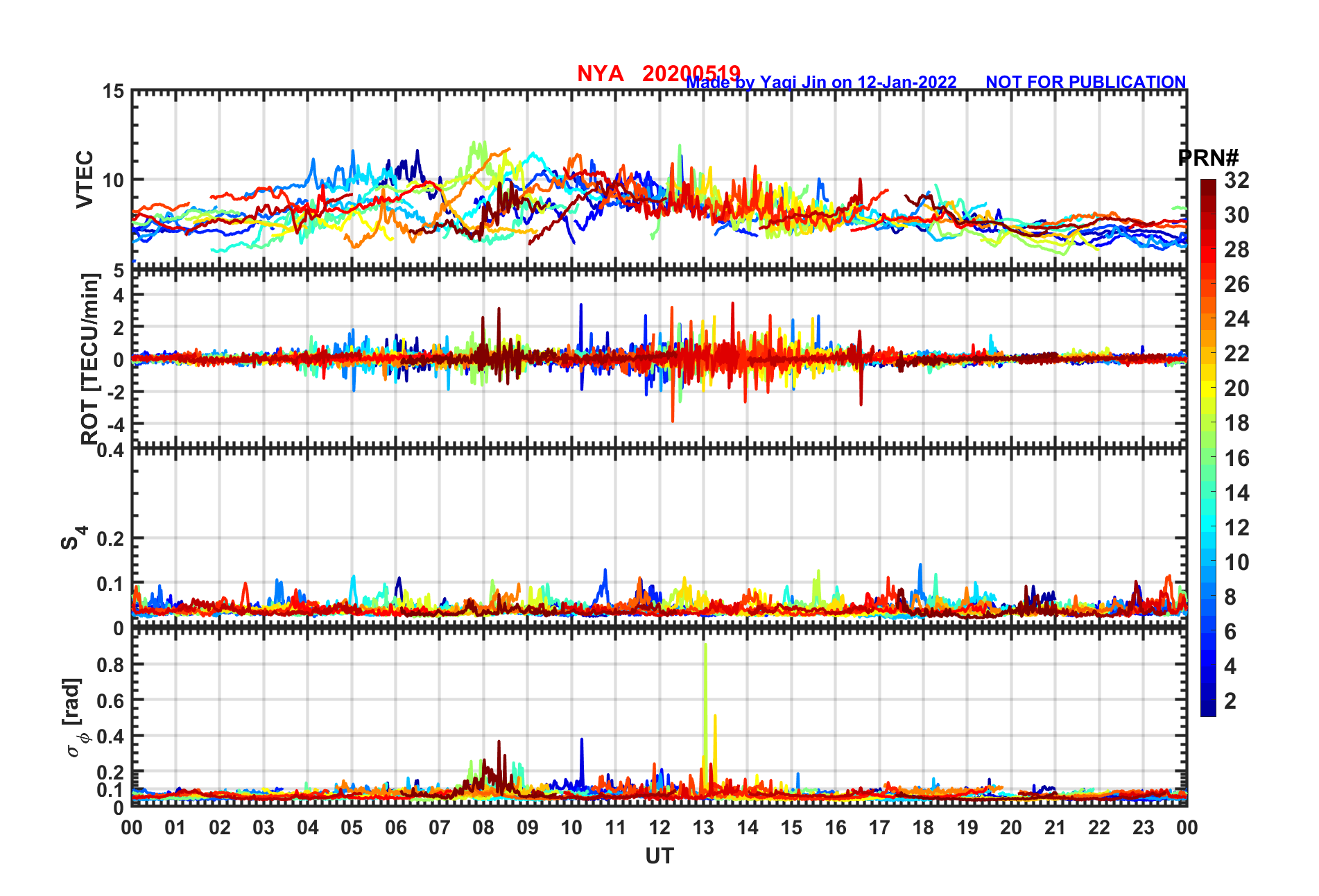
Task: Click the S4 axis tick label 0.1
Action: click(111, 584)
